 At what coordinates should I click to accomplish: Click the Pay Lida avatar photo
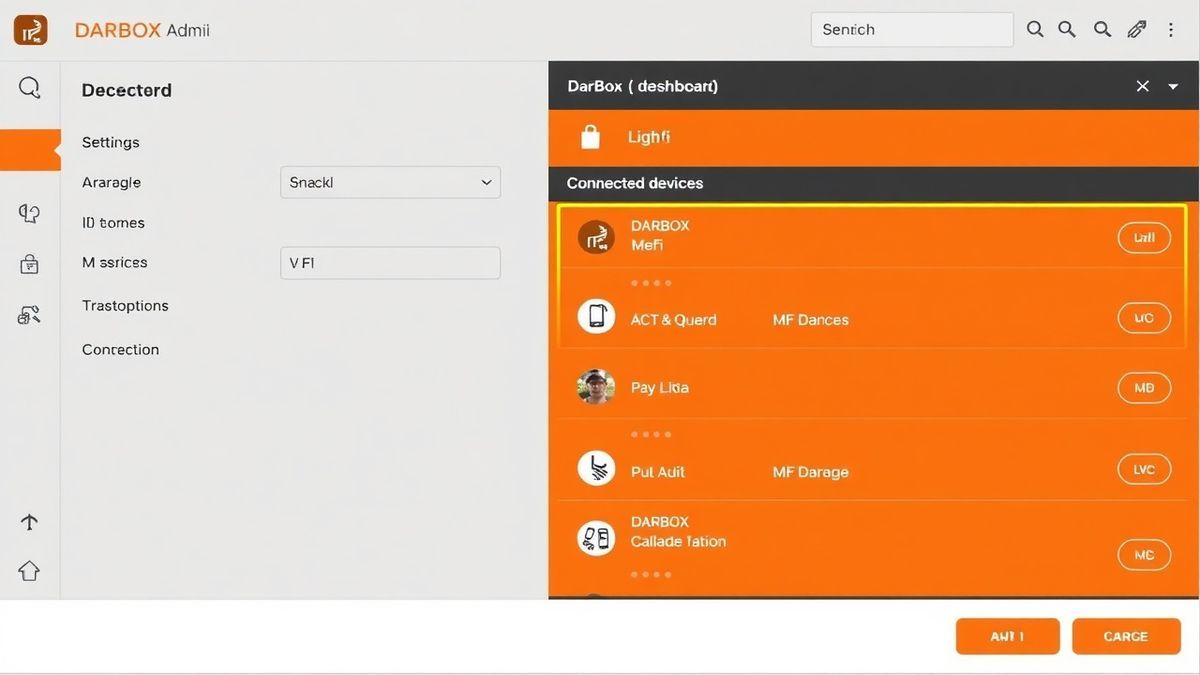click(x=596, y=386)
